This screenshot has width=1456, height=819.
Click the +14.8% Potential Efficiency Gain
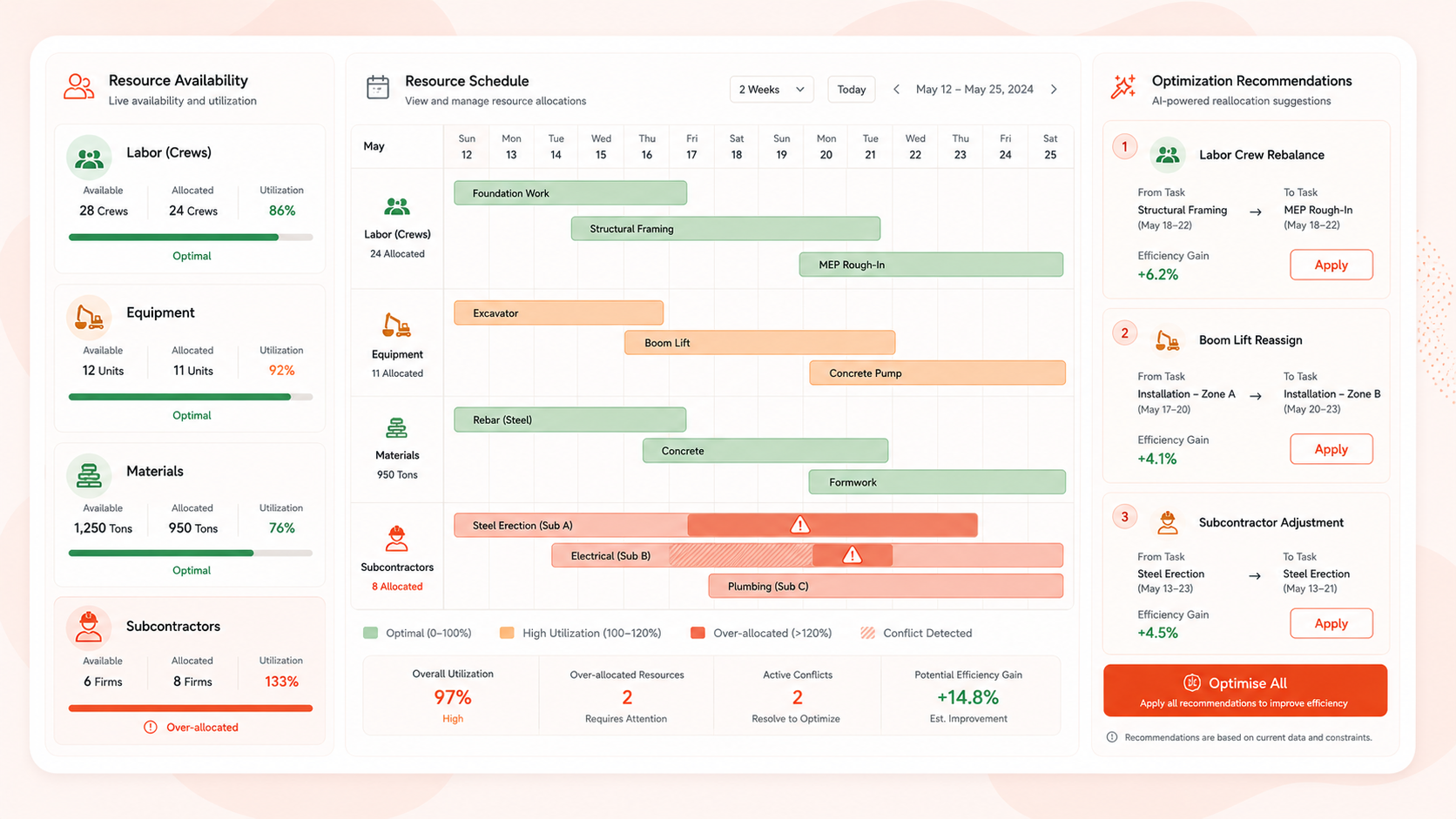click(967, 697)
